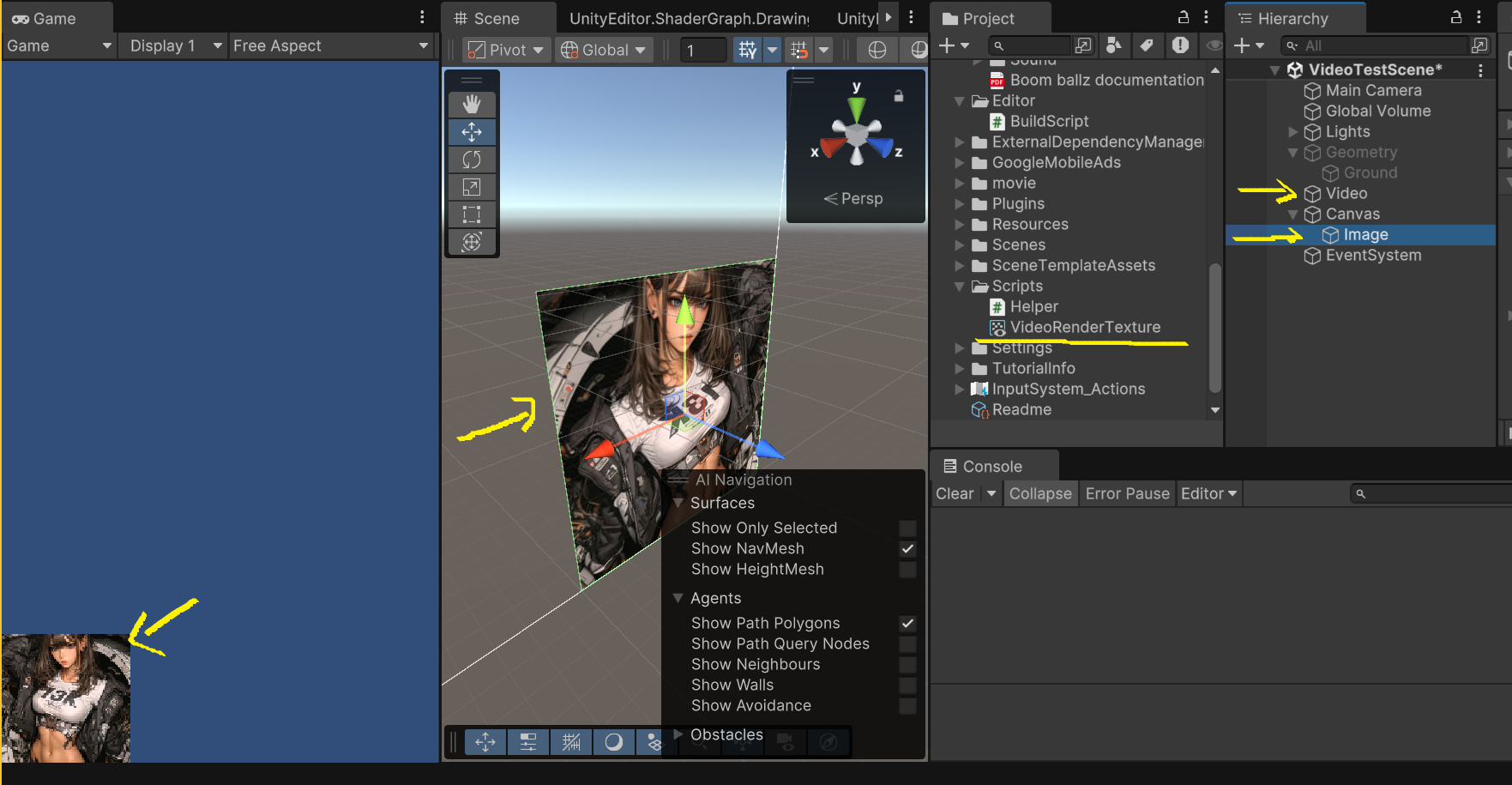Open Hierarchy panel more options menu

click(x=1479, y=17)
